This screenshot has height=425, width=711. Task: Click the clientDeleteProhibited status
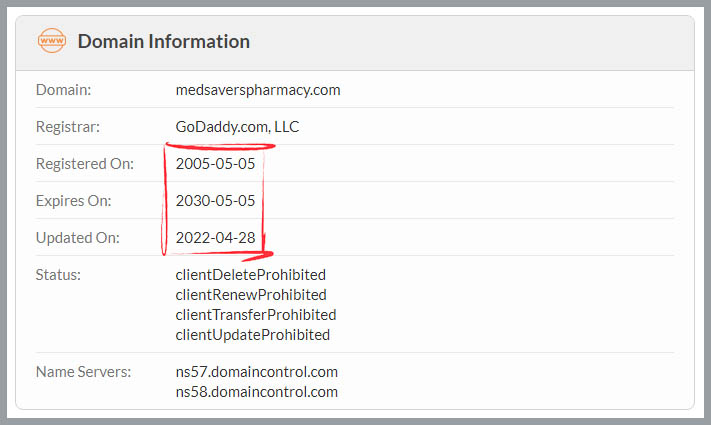[x=251, y=275]
